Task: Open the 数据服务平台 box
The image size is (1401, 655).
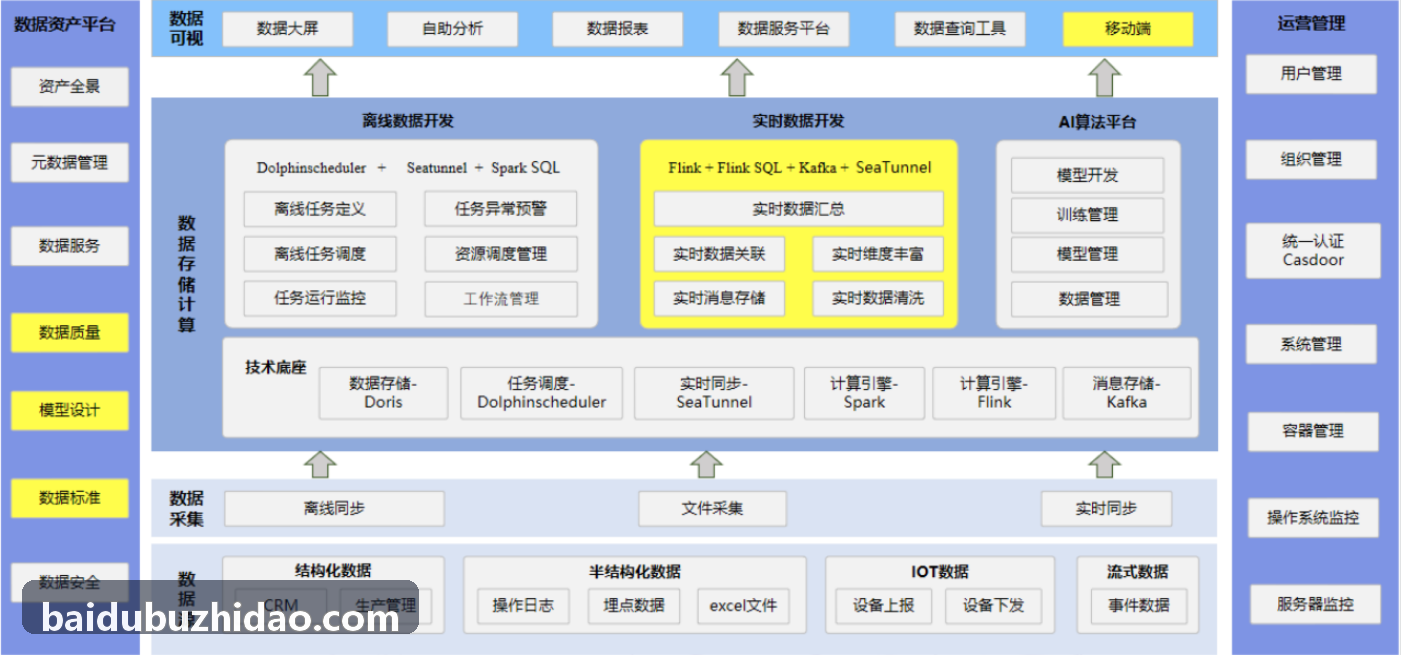Action: click(x=783, y=29)
